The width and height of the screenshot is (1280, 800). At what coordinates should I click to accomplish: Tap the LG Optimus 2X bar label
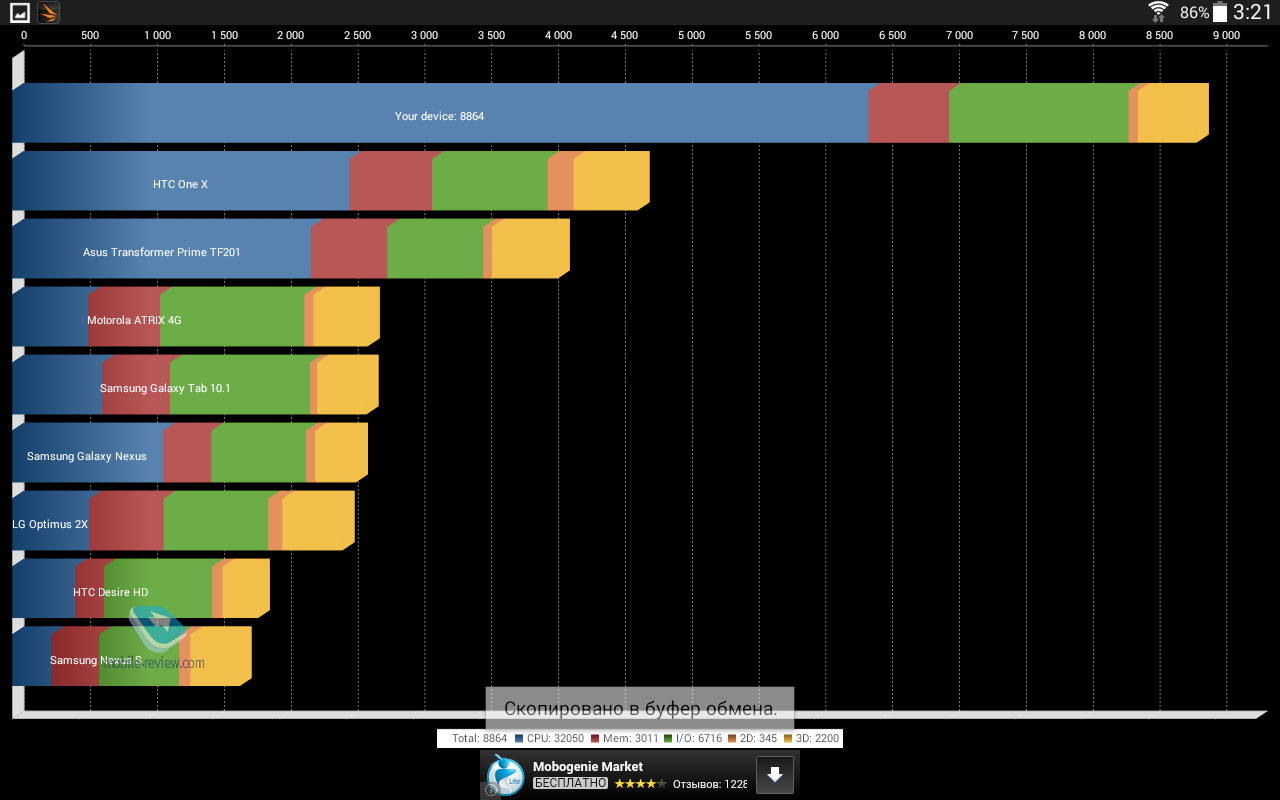click(50, 525)
